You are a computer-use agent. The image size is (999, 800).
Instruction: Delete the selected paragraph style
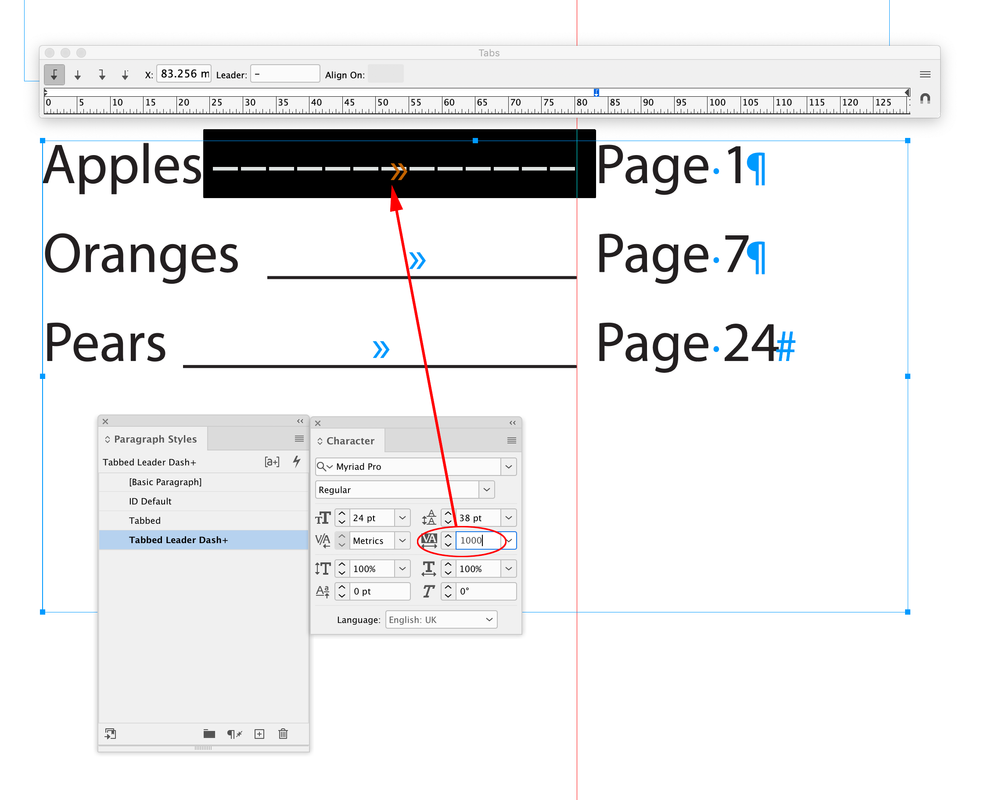pos(283,734)
